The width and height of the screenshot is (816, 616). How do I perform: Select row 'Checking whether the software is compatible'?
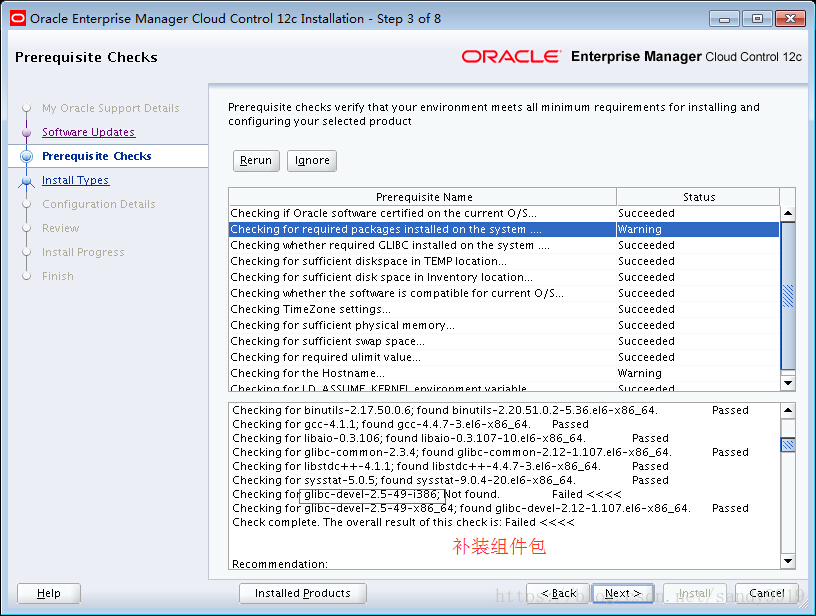[504, 293]
